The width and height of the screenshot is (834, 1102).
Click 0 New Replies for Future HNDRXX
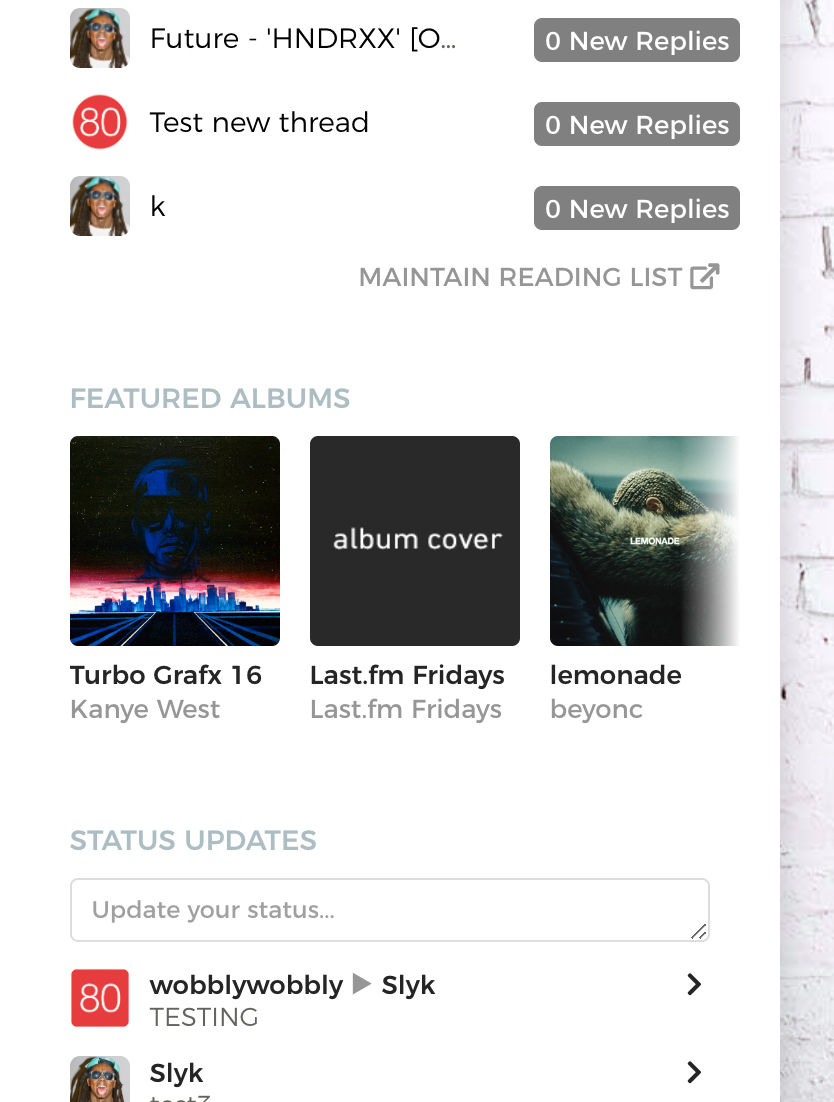pyautogui.click(x=637, y=40)
